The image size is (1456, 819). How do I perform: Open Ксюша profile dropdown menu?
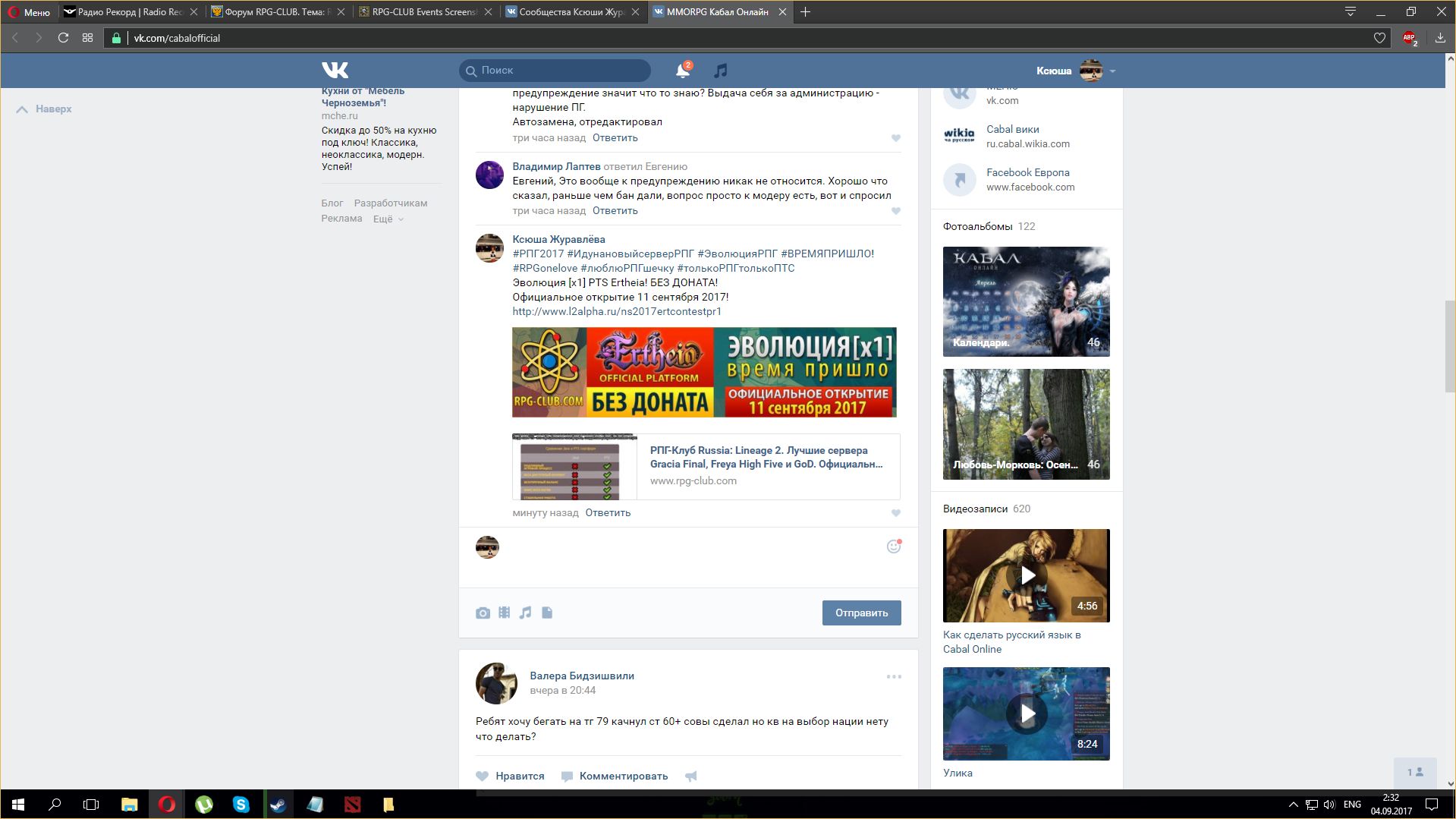coord(1076,71)
